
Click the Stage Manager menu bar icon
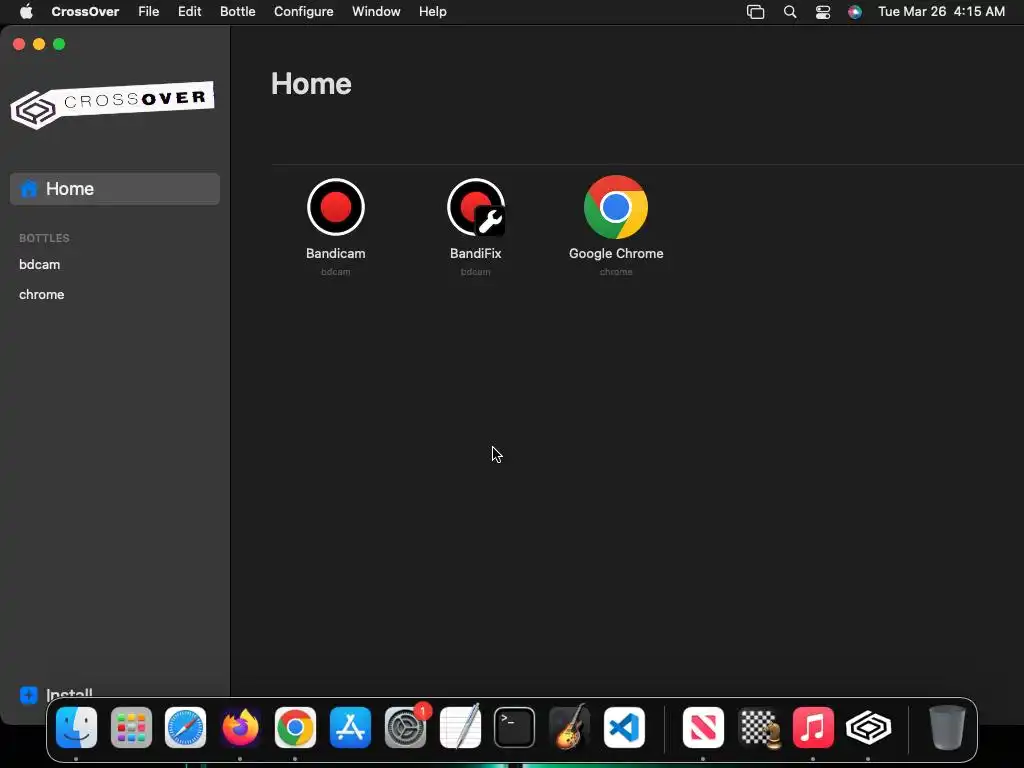pos(756,12)
